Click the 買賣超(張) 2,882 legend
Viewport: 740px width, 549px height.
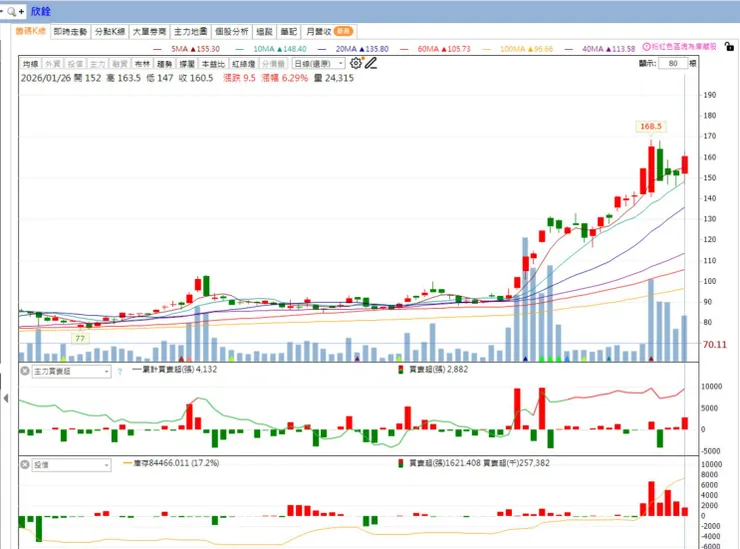click(433, 369)
